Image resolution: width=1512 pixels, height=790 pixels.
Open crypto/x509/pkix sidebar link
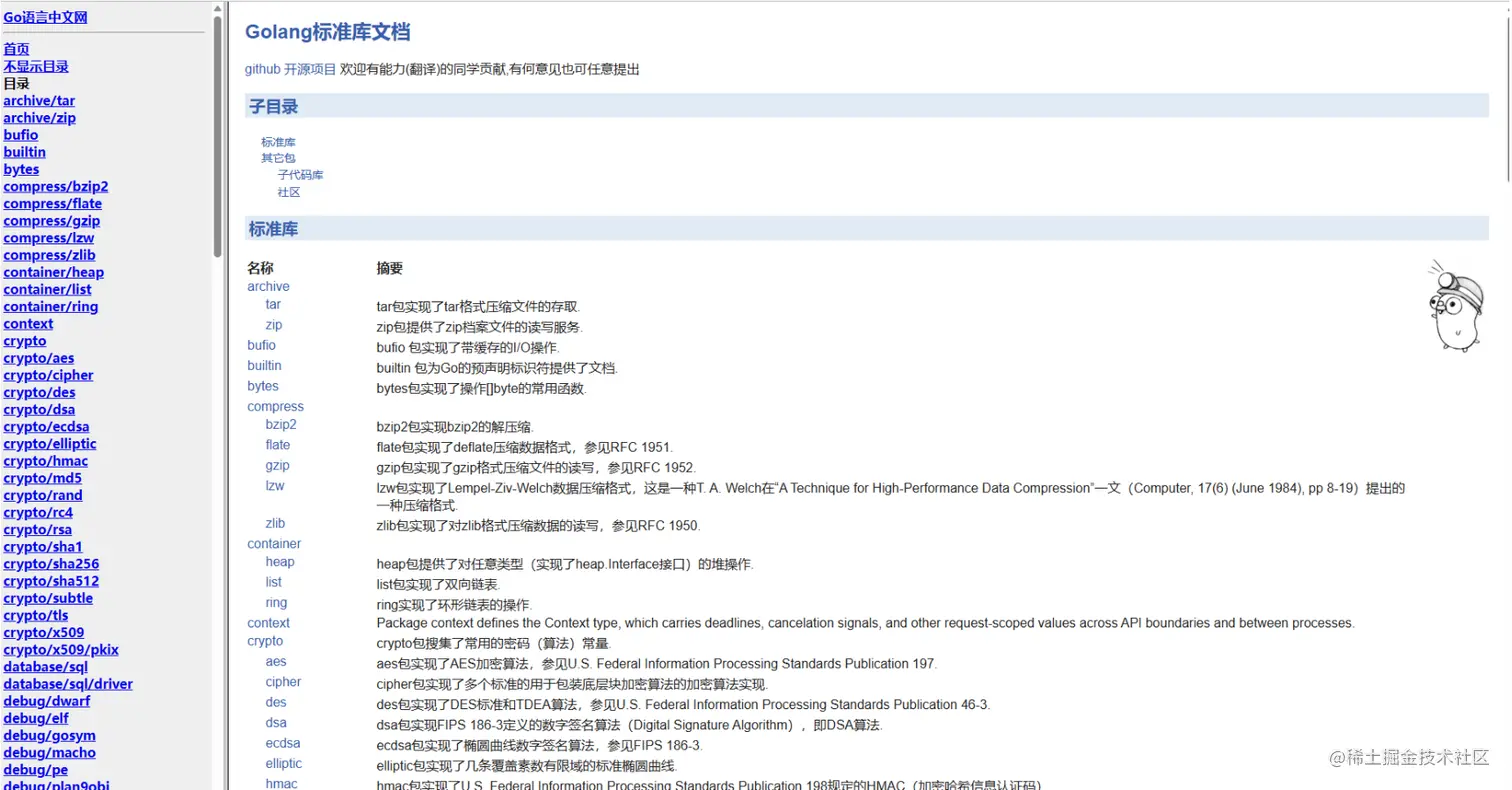point(61,650)
